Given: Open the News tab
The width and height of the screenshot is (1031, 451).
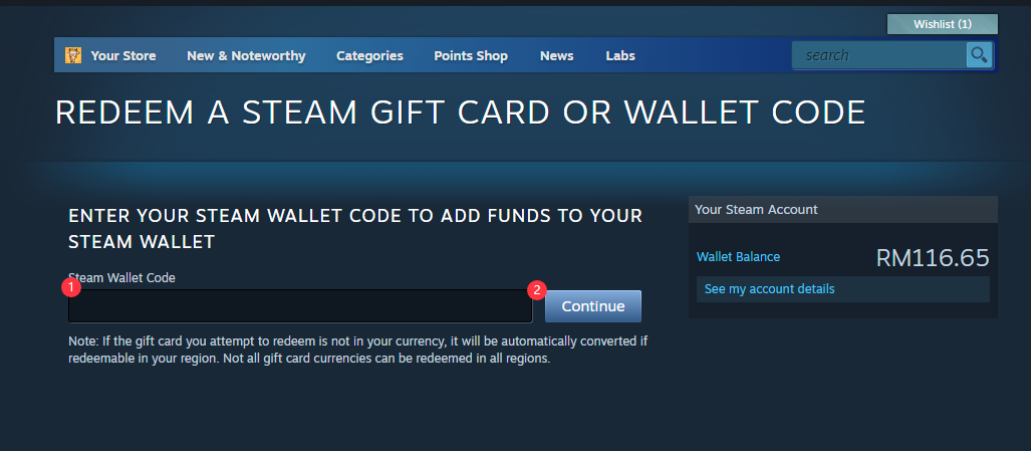Looking at the screenshot, I should pyautogui.click(x=557, y=56).
